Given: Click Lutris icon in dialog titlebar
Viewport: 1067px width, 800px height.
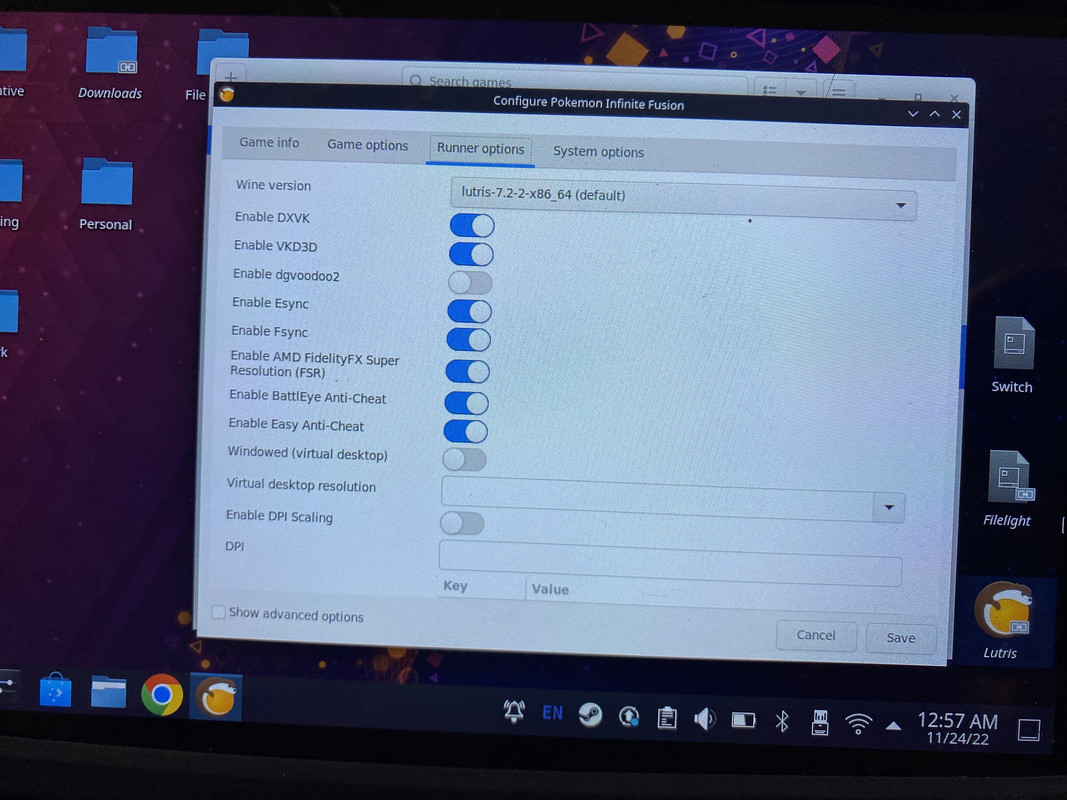Looking at the screenshot, I should 227,95.
